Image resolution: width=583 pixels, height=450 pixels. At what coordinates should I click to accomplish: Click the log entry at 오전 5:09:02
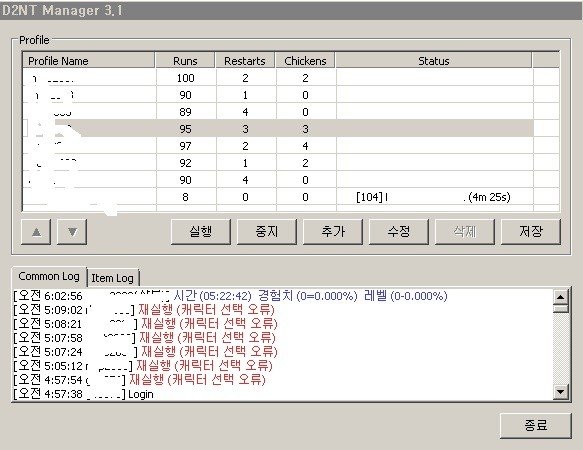click(144, 310)
